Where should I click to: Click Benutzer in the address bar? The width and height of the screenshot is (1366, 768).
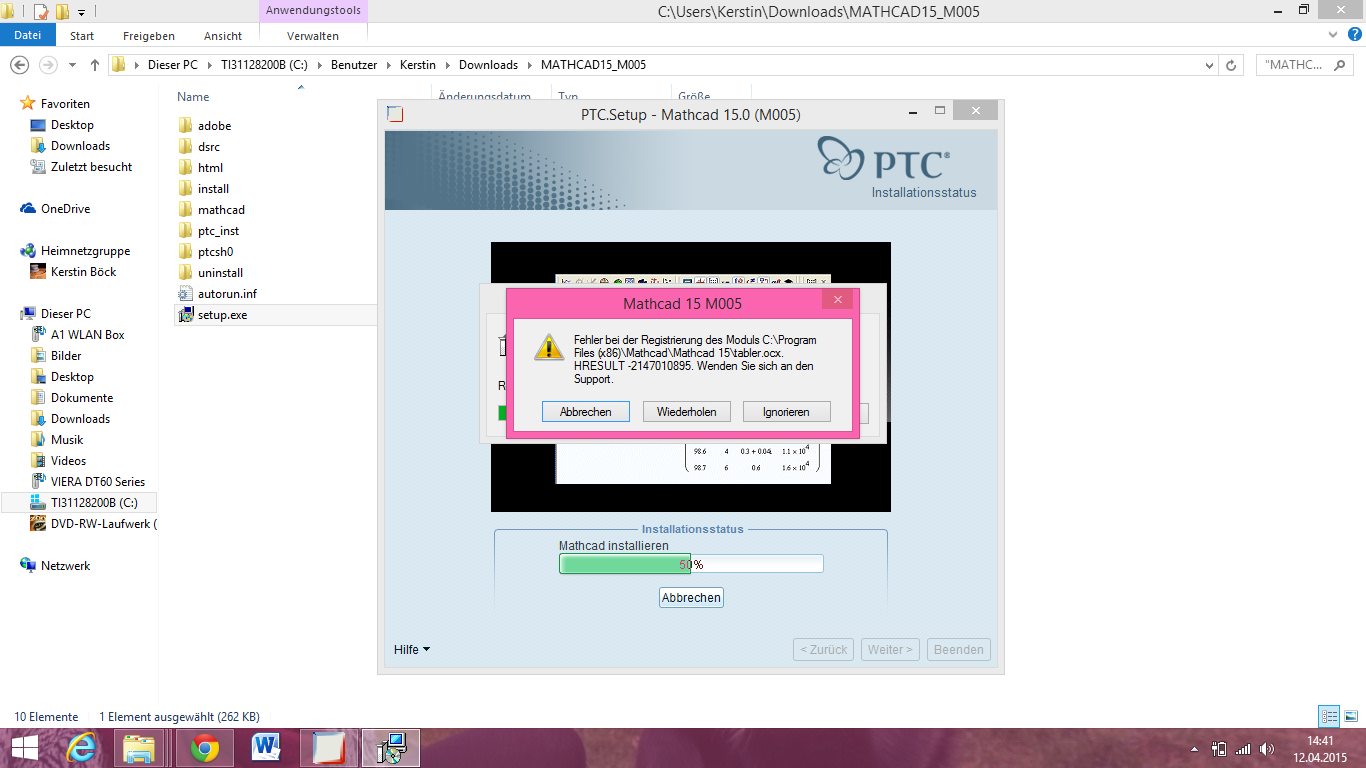click(354, 65)
